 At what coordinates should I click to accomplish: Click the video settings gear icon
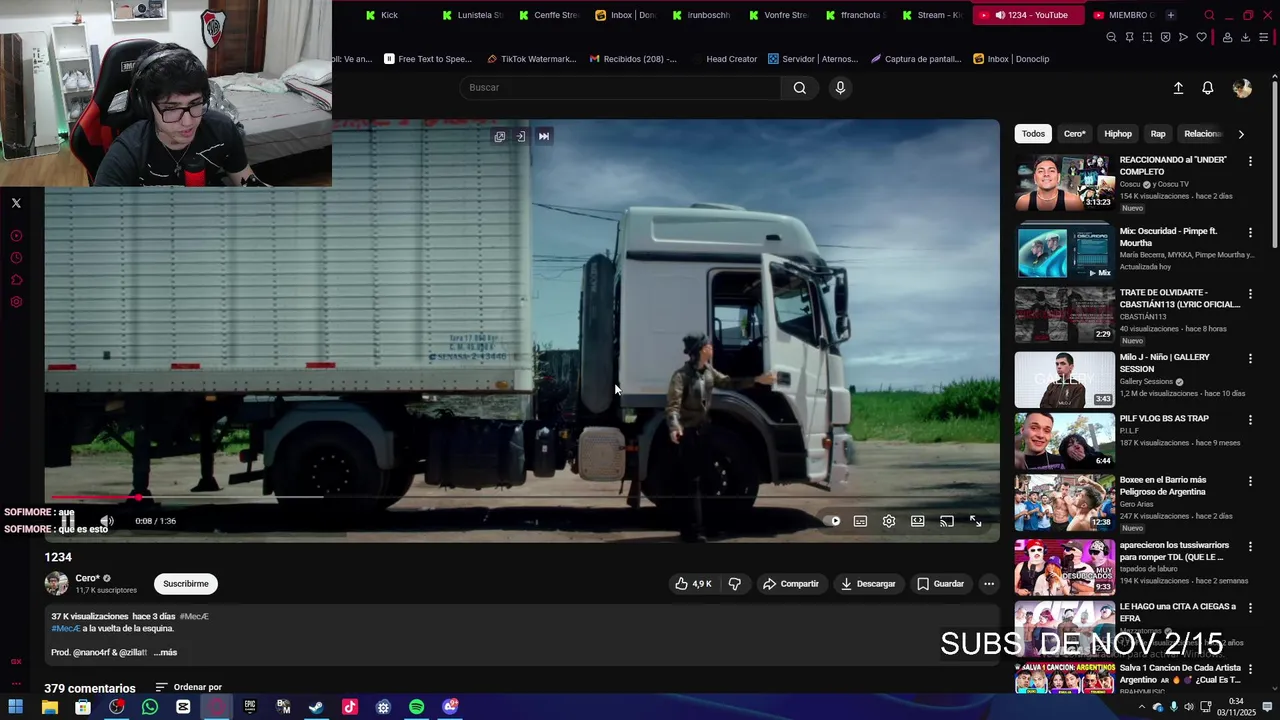click(x=889, y=521)
